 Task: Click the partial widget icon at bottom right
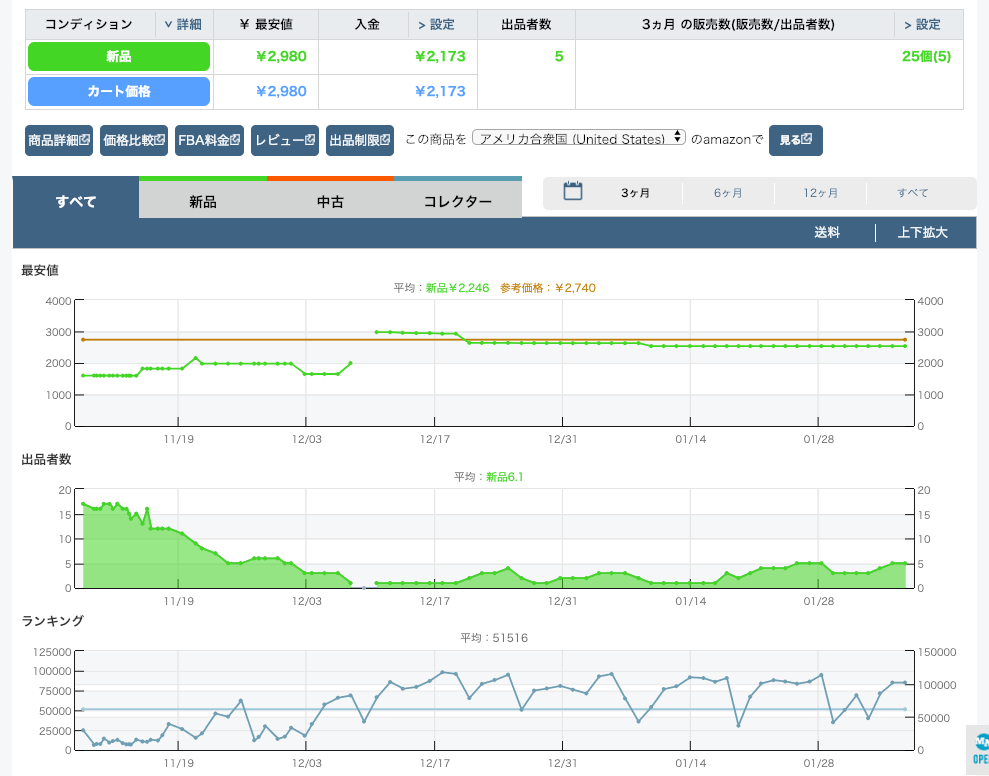coord(978,750)
